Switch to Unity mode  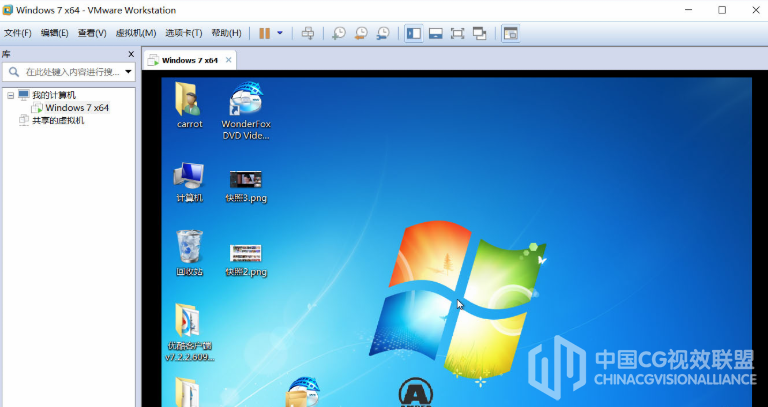[480, 33]
